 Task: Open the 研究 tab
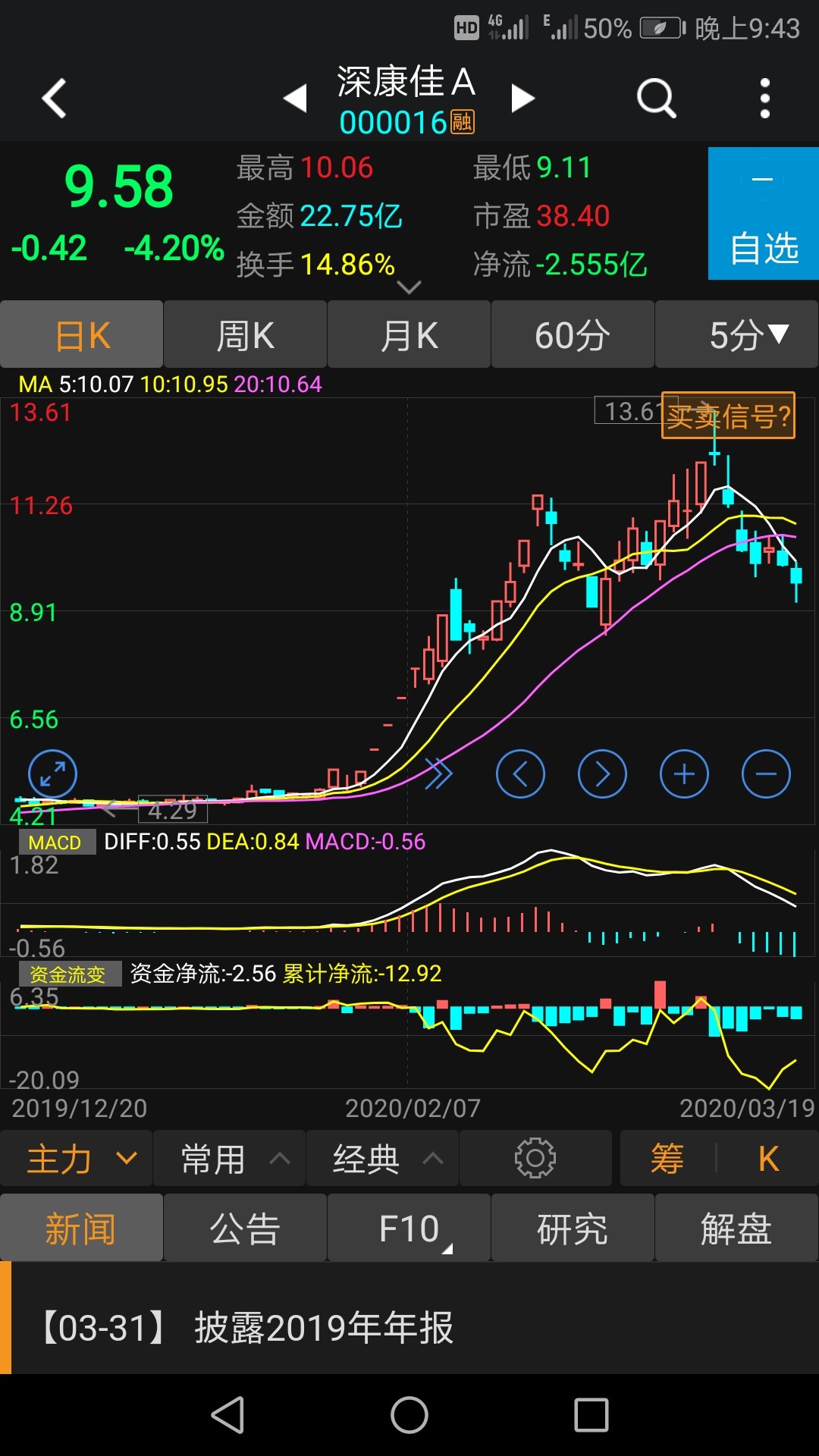tap(573, 1228)
